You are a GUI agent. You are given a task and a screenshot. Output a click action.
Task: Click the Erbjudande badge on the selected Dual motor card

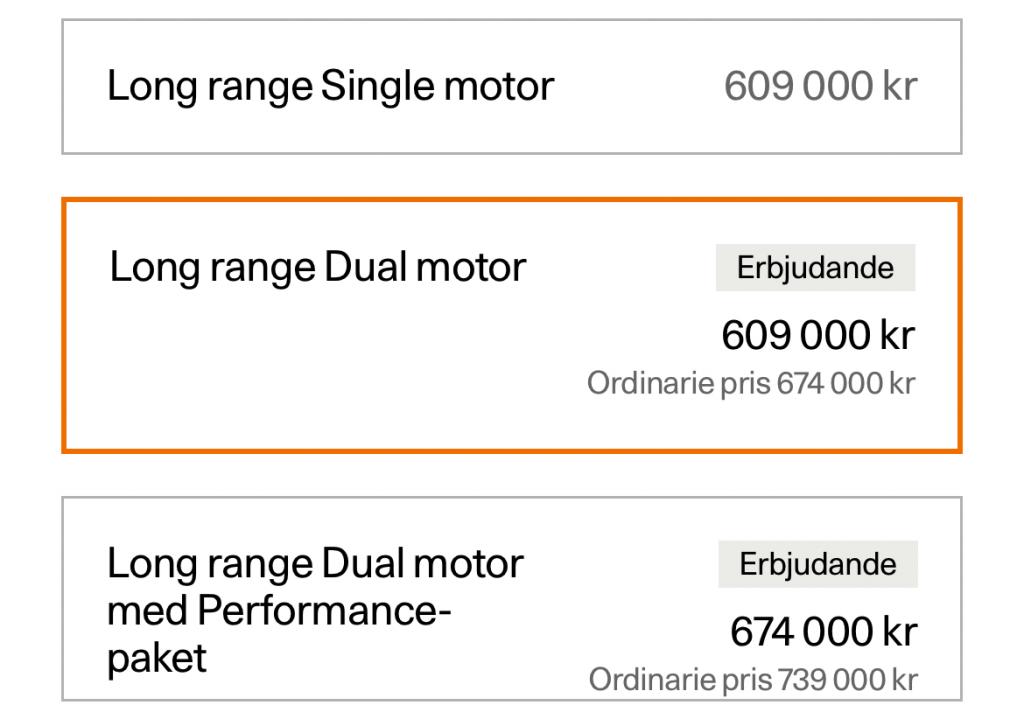pos(815,268)
